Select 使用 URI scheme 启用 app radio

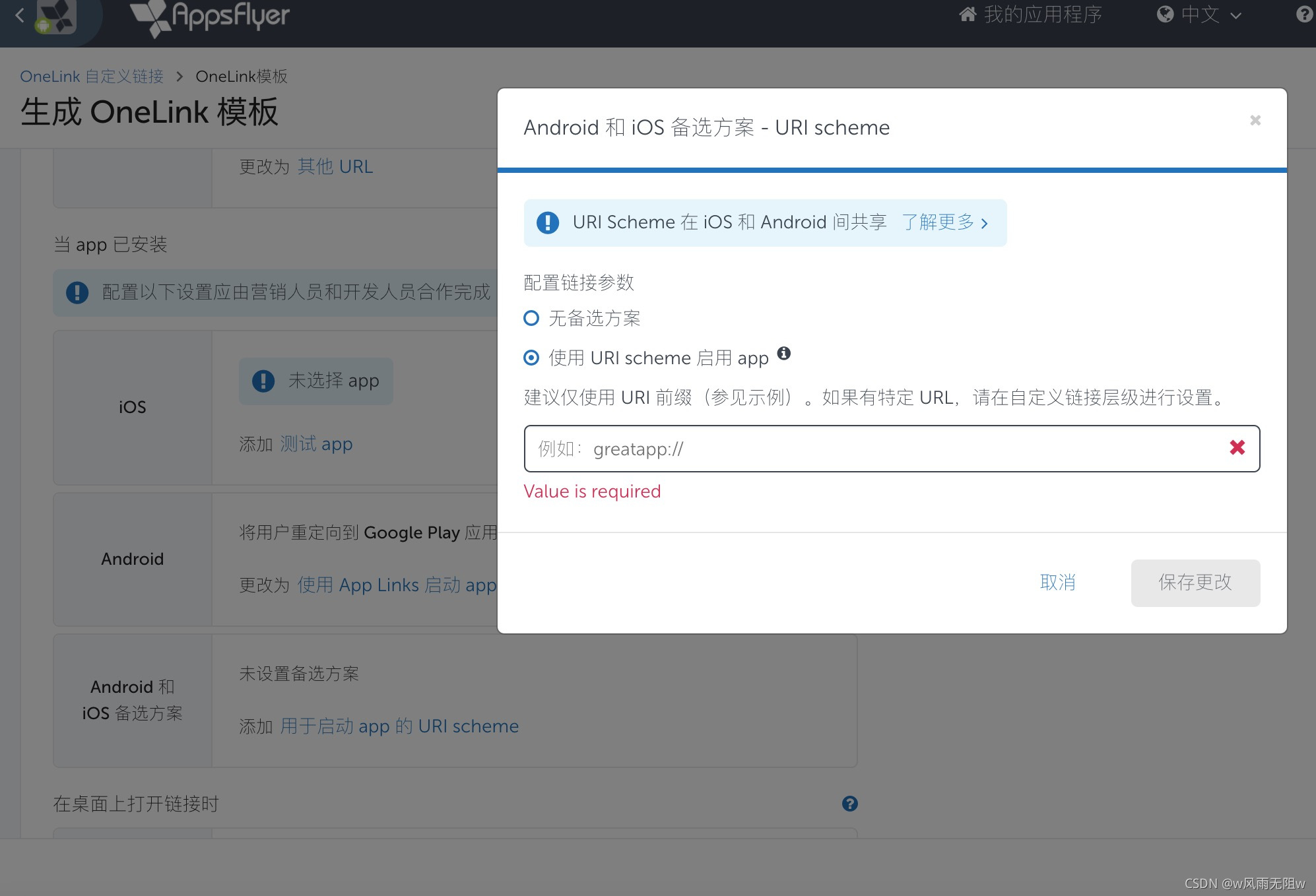531,358
